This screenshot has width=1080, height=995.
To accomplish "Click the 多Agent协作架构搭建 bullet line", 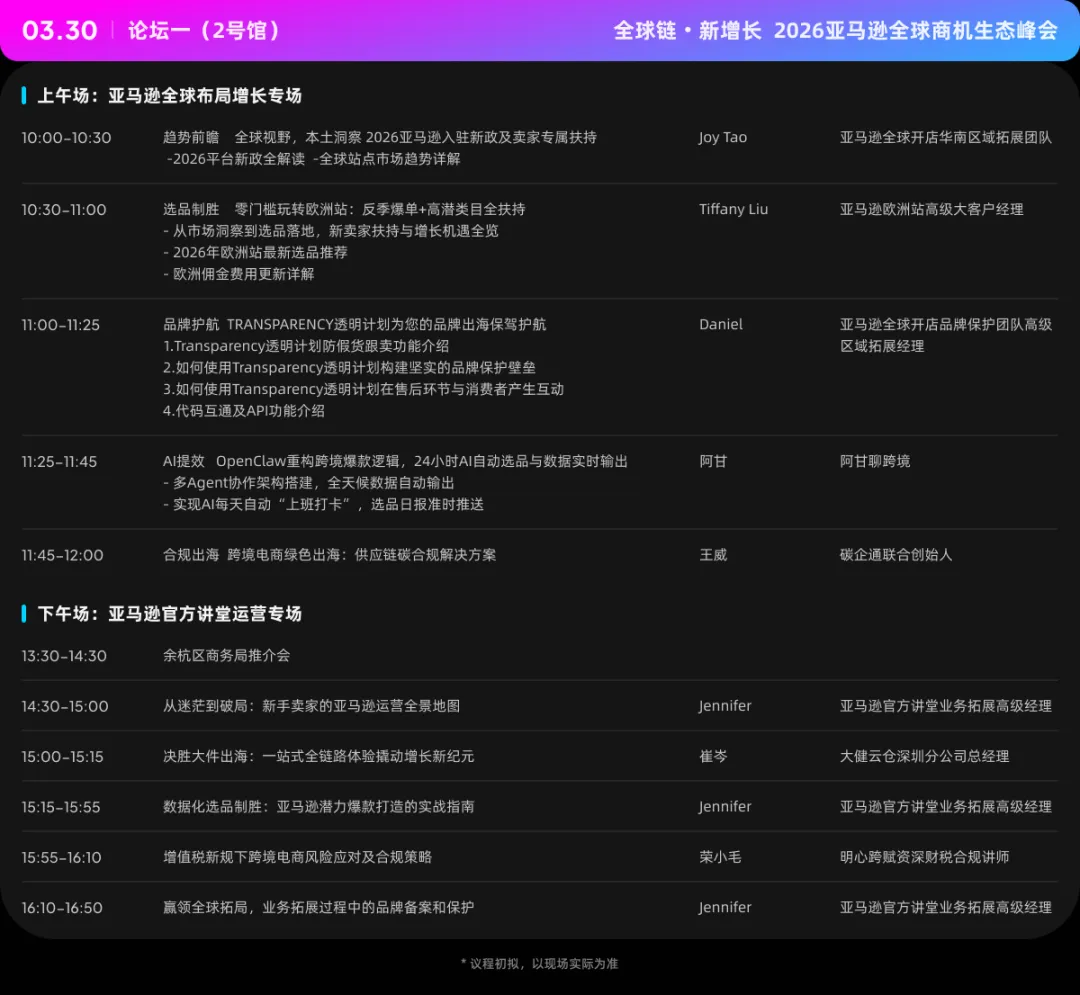I will (309, 483).
